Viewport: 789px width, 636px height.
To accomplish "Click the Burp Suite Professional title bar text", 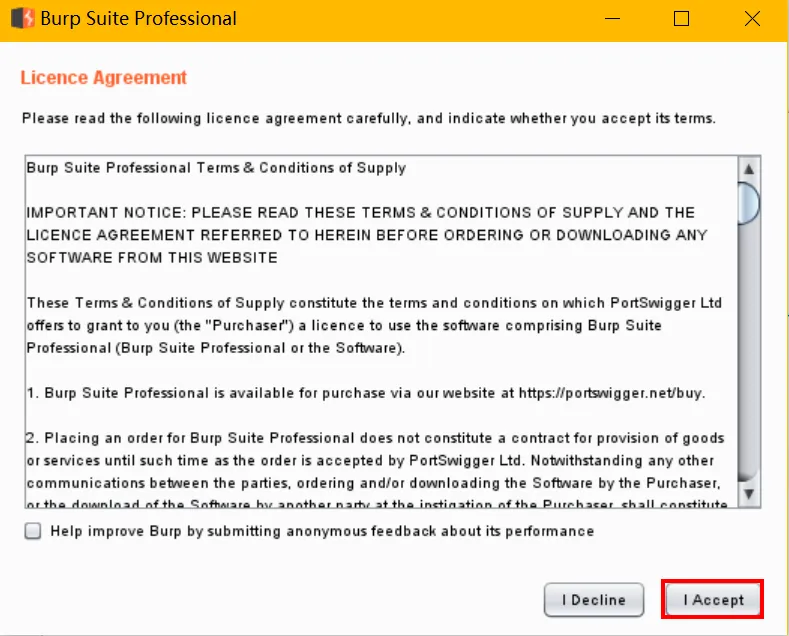I will point(138,19).
